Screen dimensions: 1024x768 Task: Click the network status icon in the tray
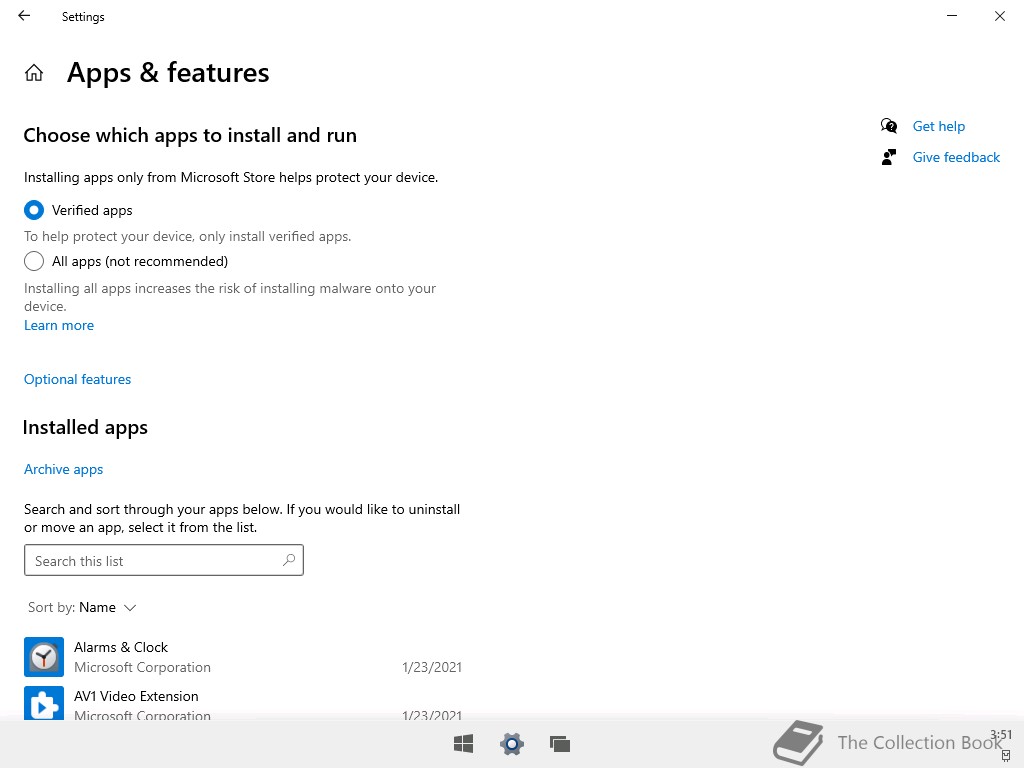point(1006,756)
